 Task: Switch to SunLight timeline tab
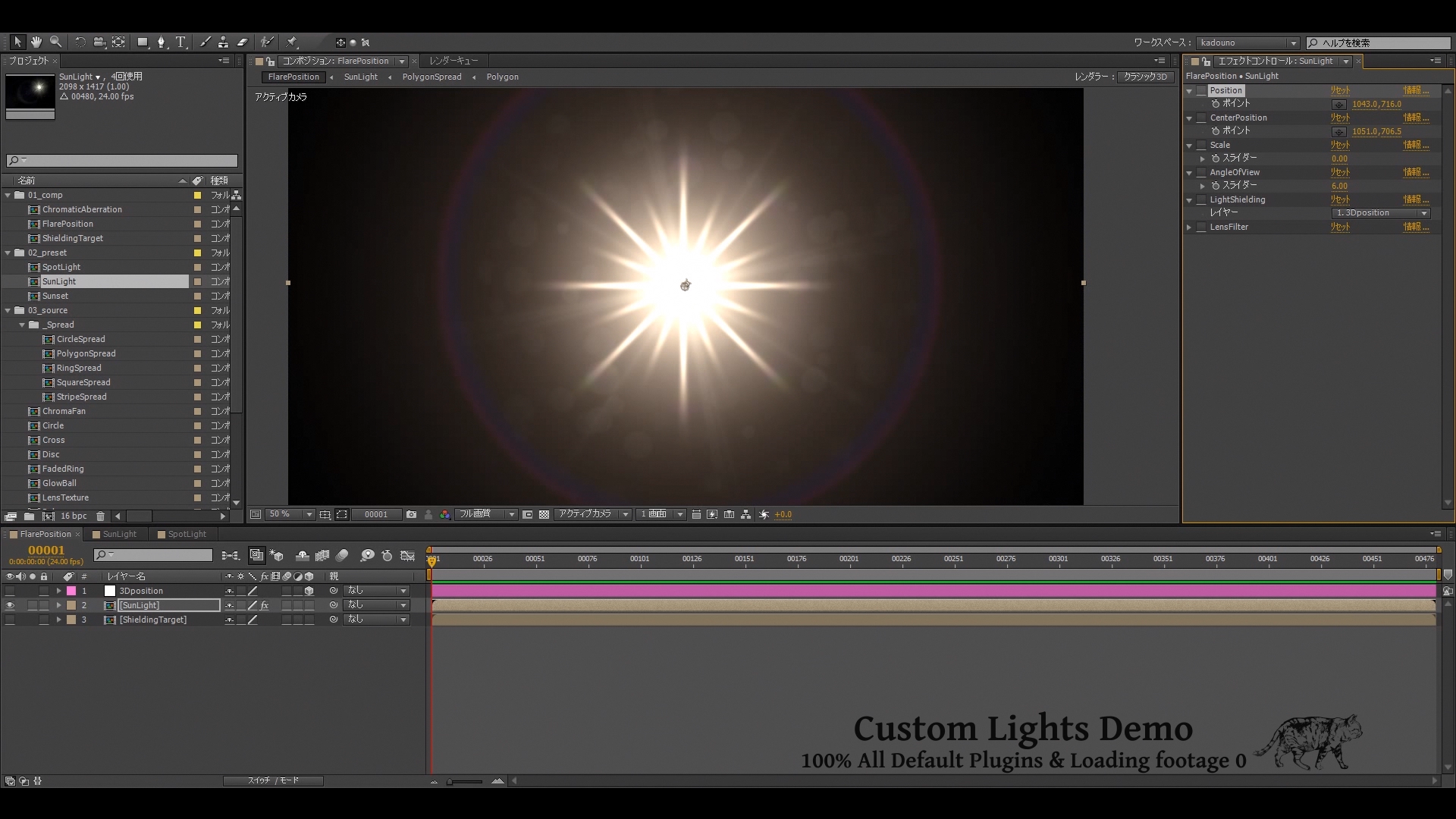pyautogui.click(x=115, y=534)
